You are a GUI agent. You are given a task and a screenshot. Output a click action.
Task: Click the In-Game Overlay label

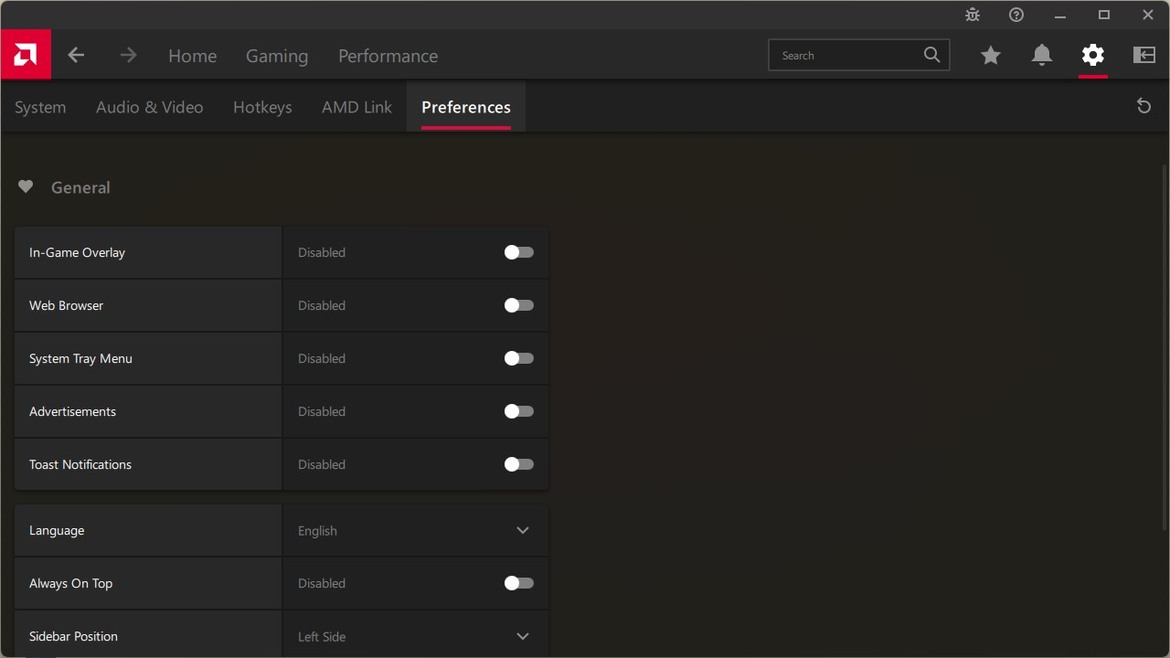point(77,252)
